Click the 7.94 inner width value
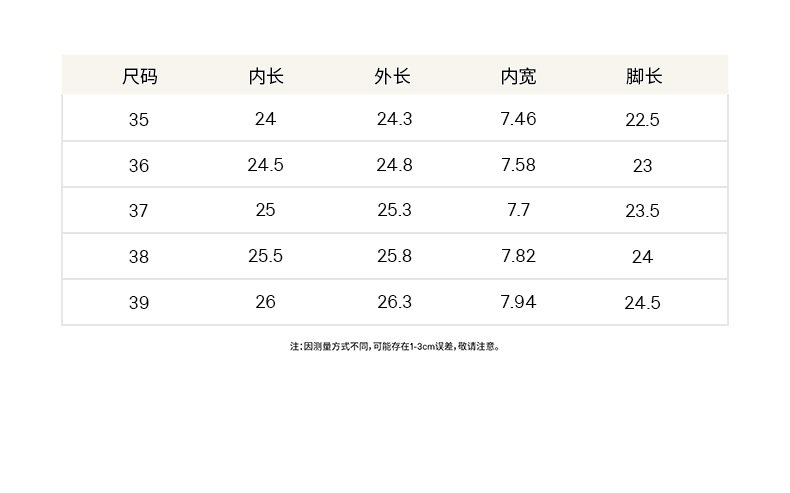790x493 pixels. click(x=518, y=302)
